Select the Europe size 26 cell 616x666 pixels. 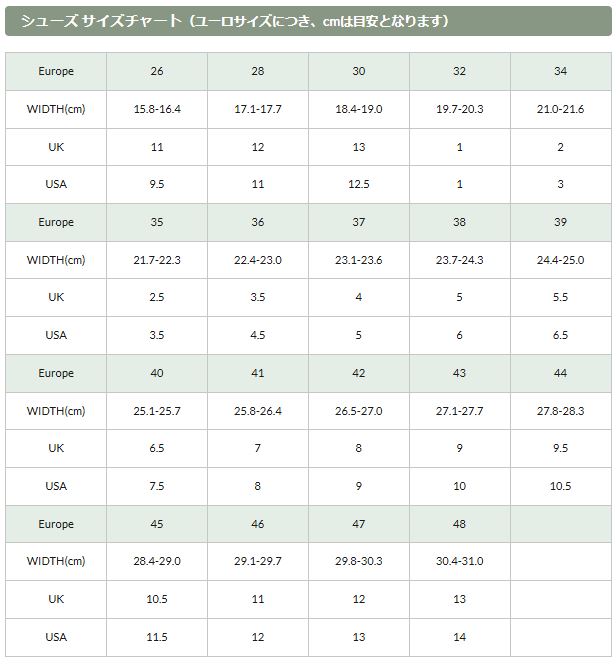pyautogui.click(x=157, y=71)
